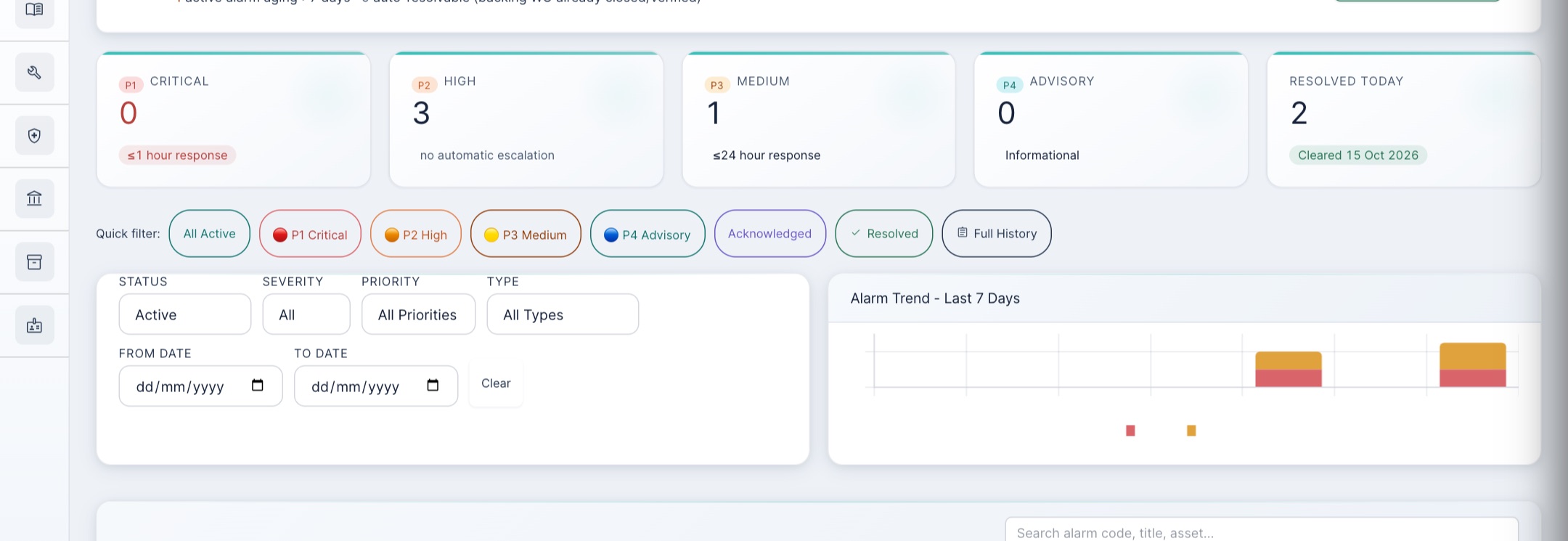
Task: Expand the All Priorities dropdown
Action: pos(419,314)
